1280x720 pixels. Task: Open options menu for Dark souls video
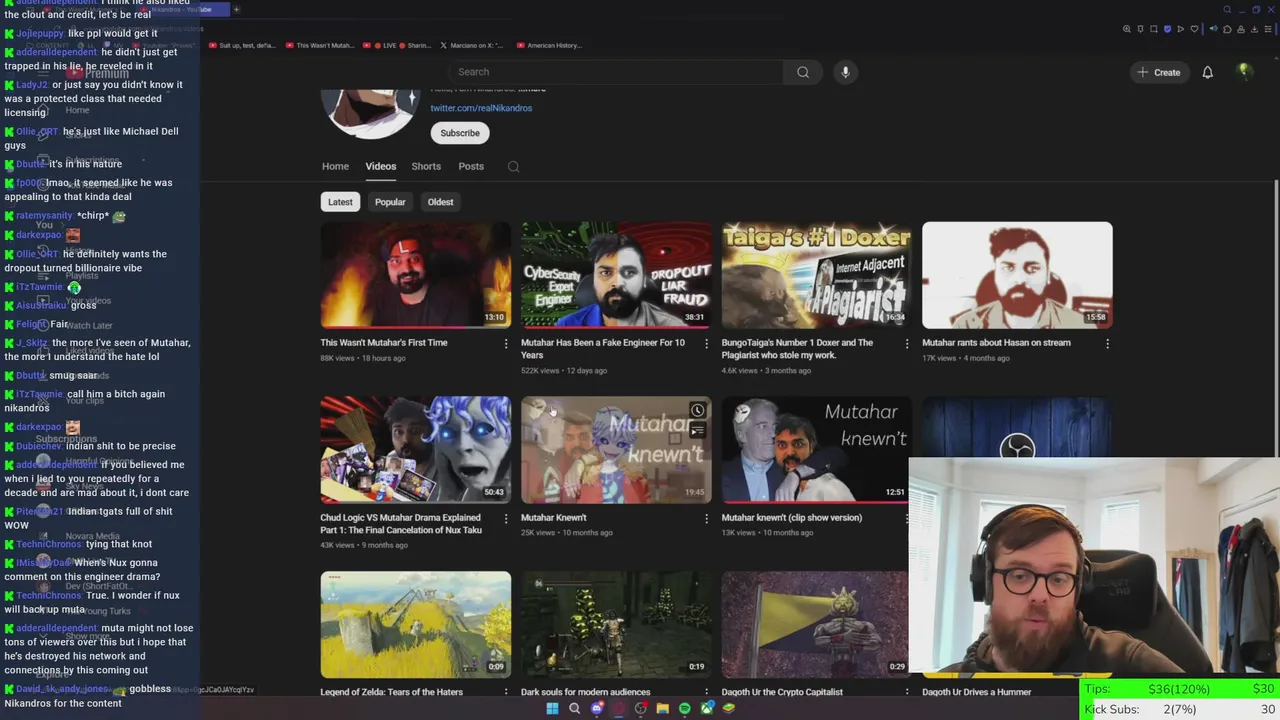click(706, 693)
